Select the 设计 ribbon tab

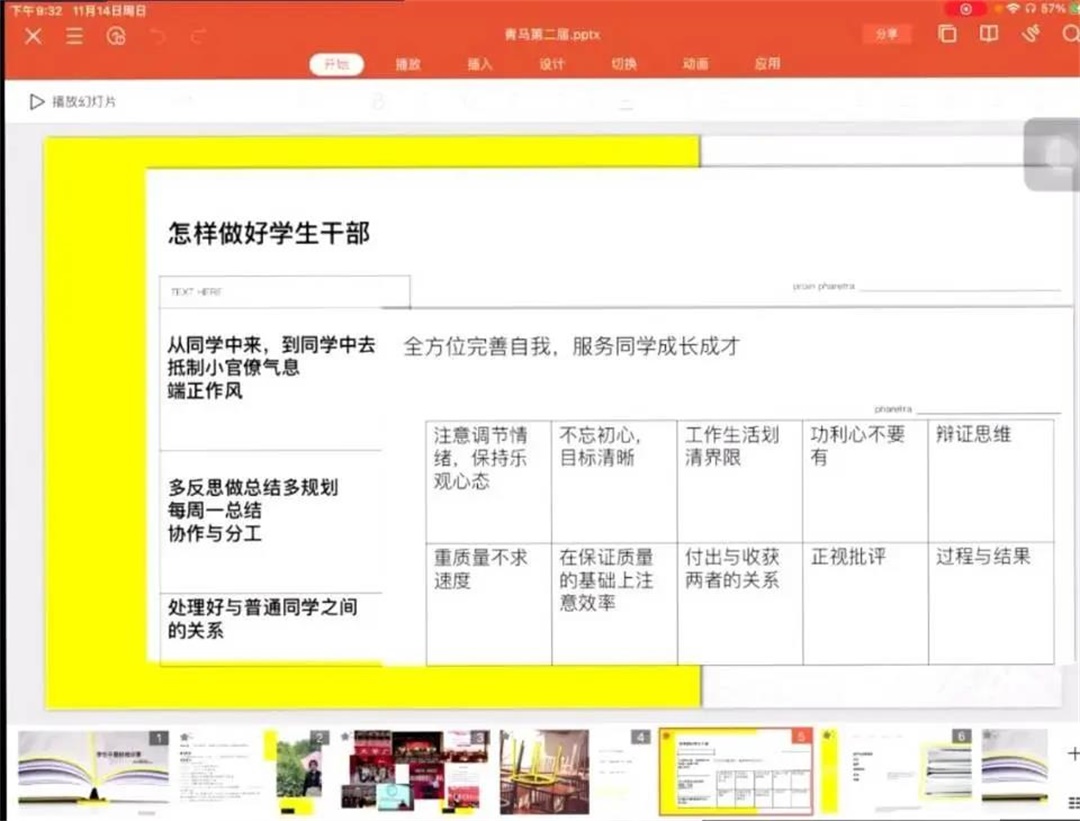(x=552, y=63)
